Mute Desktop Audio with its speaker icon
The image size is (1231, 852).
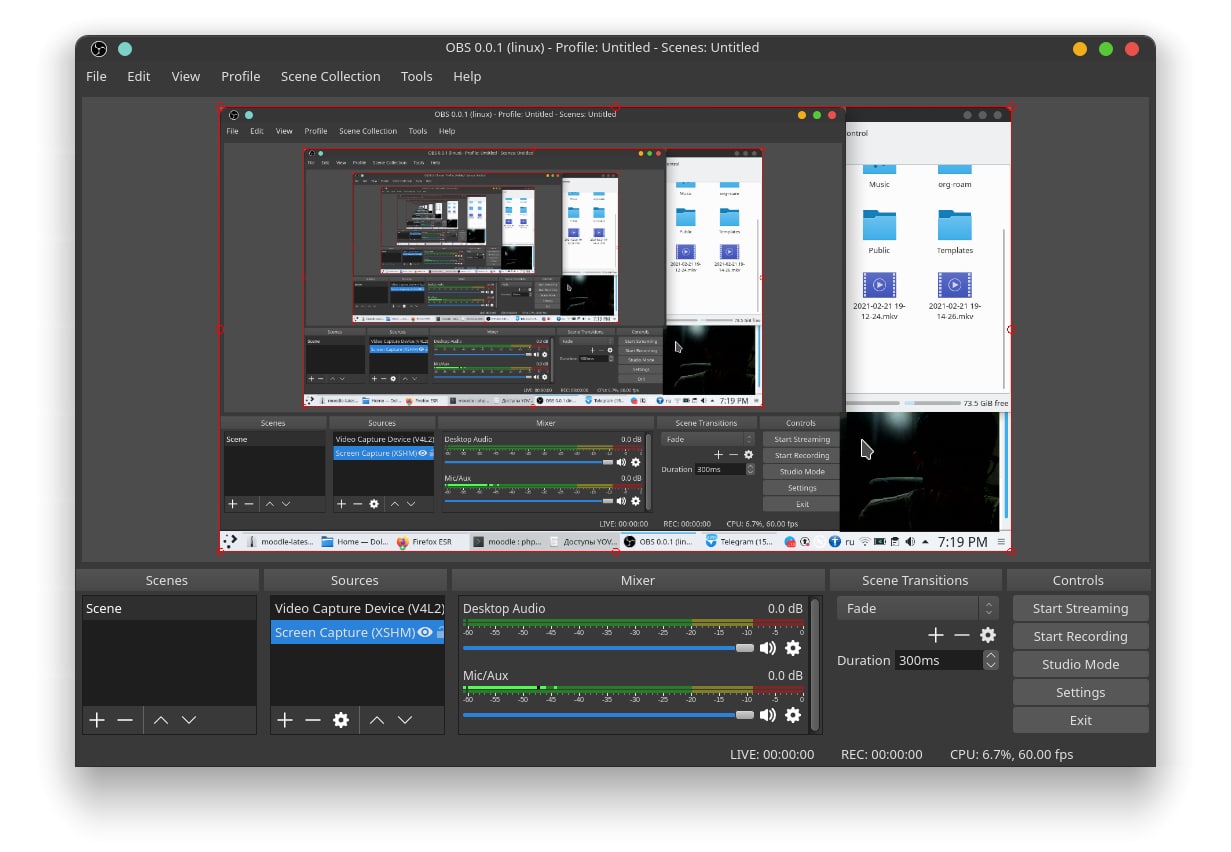[768, 648]
